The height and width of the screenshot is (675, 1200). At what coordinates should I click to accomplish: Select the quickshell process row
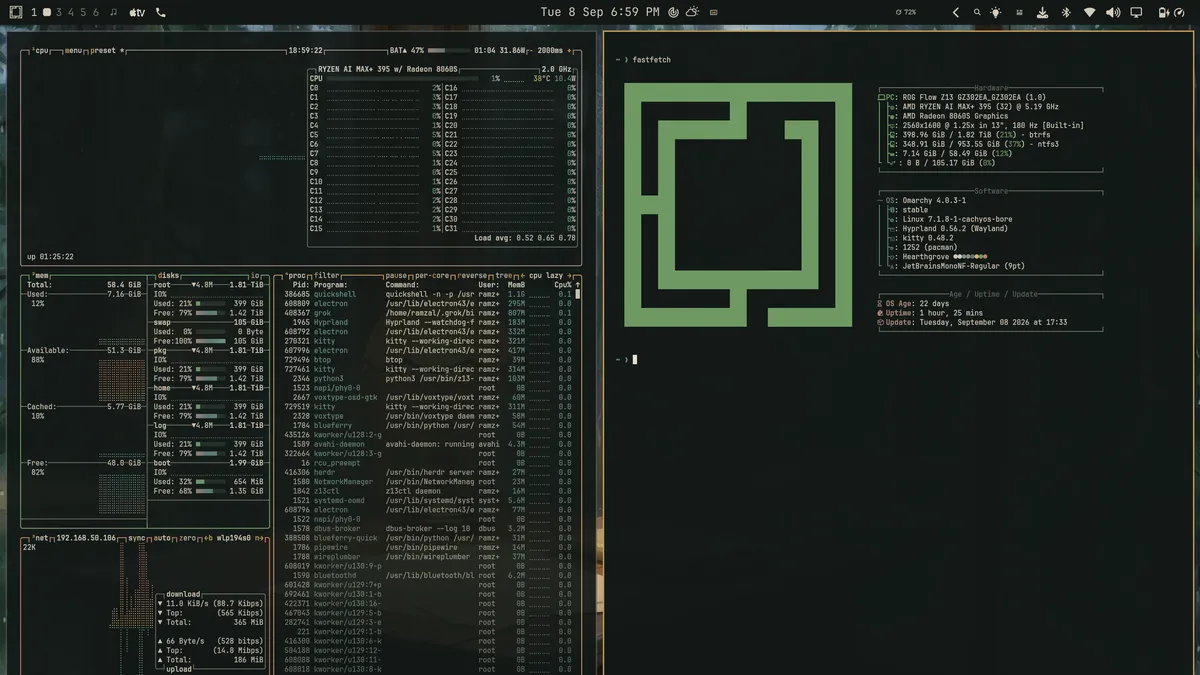point(427,295)
